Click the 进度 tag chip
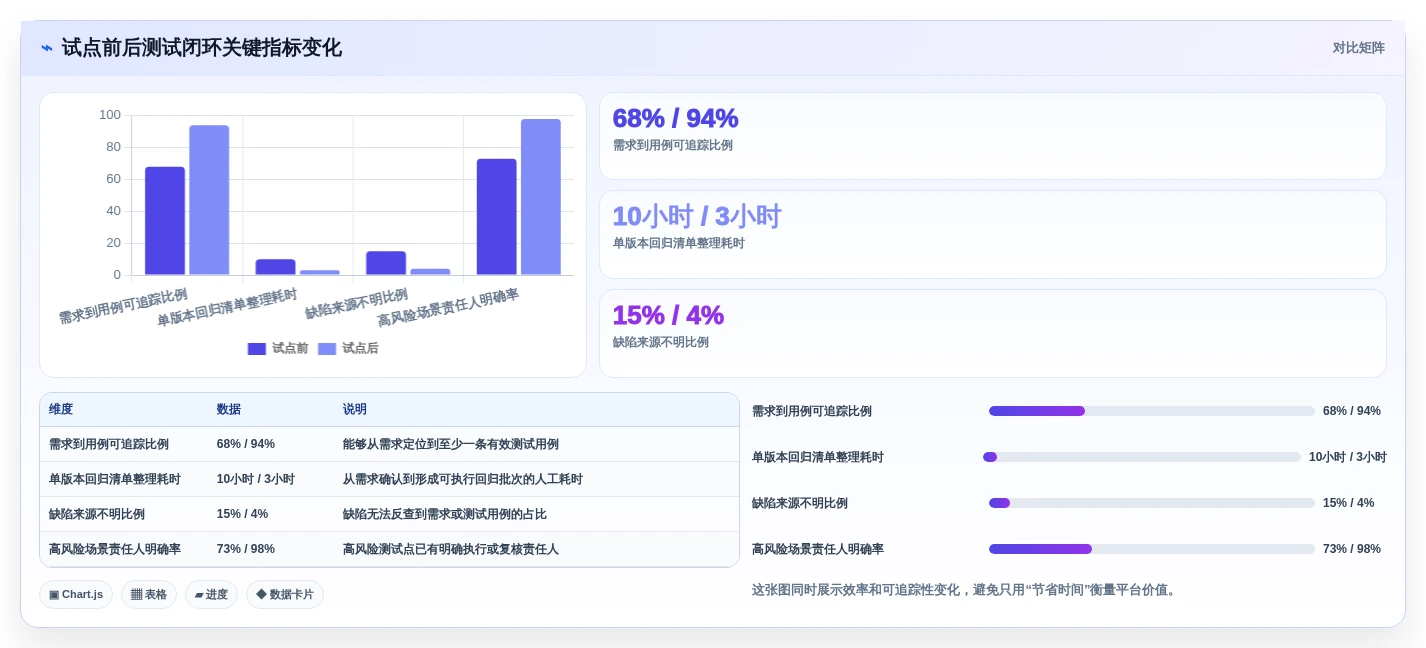 [x=211, y=595]
